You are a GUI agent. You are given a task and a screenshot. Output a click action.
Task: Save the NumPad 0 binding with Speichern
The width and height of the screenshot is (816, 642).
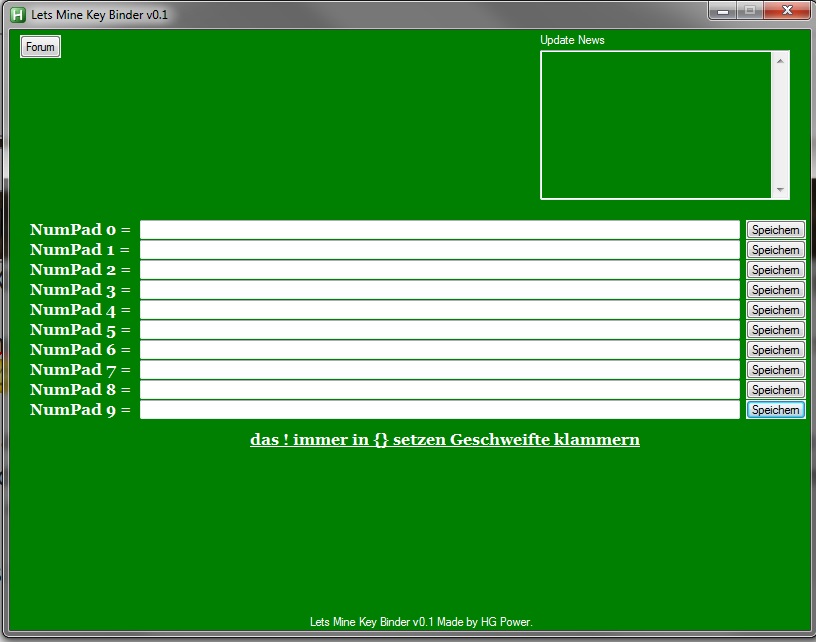tap(775, 230)
